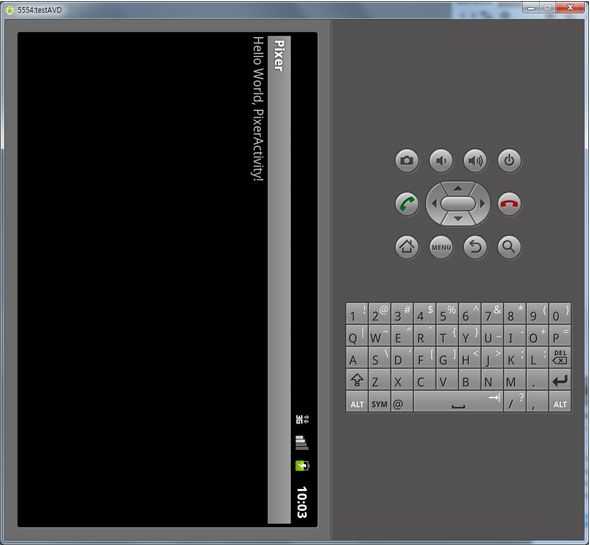
Task: Click the emulator Back button
Action: click(475, 247)
